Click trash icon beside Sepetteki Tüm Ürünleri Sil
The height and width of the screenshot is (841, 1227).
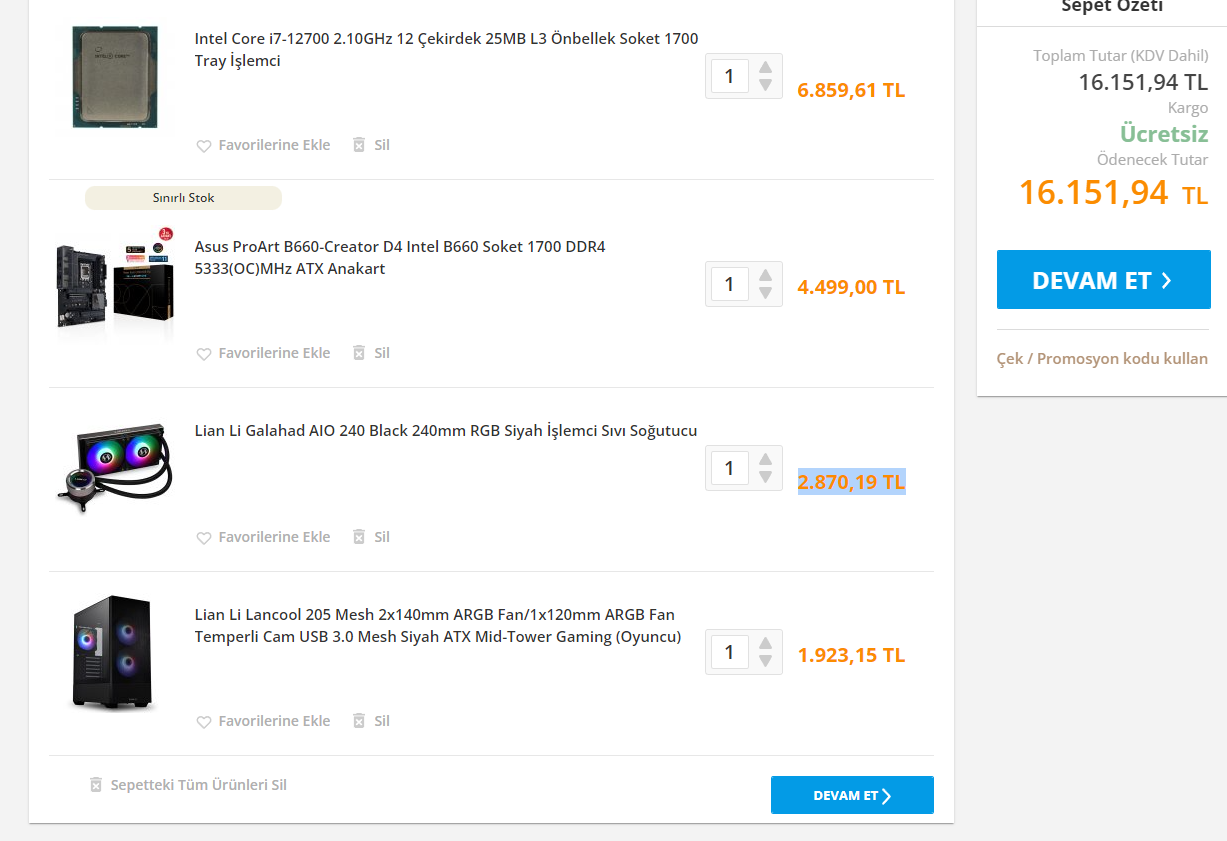(x=96, y=785)
